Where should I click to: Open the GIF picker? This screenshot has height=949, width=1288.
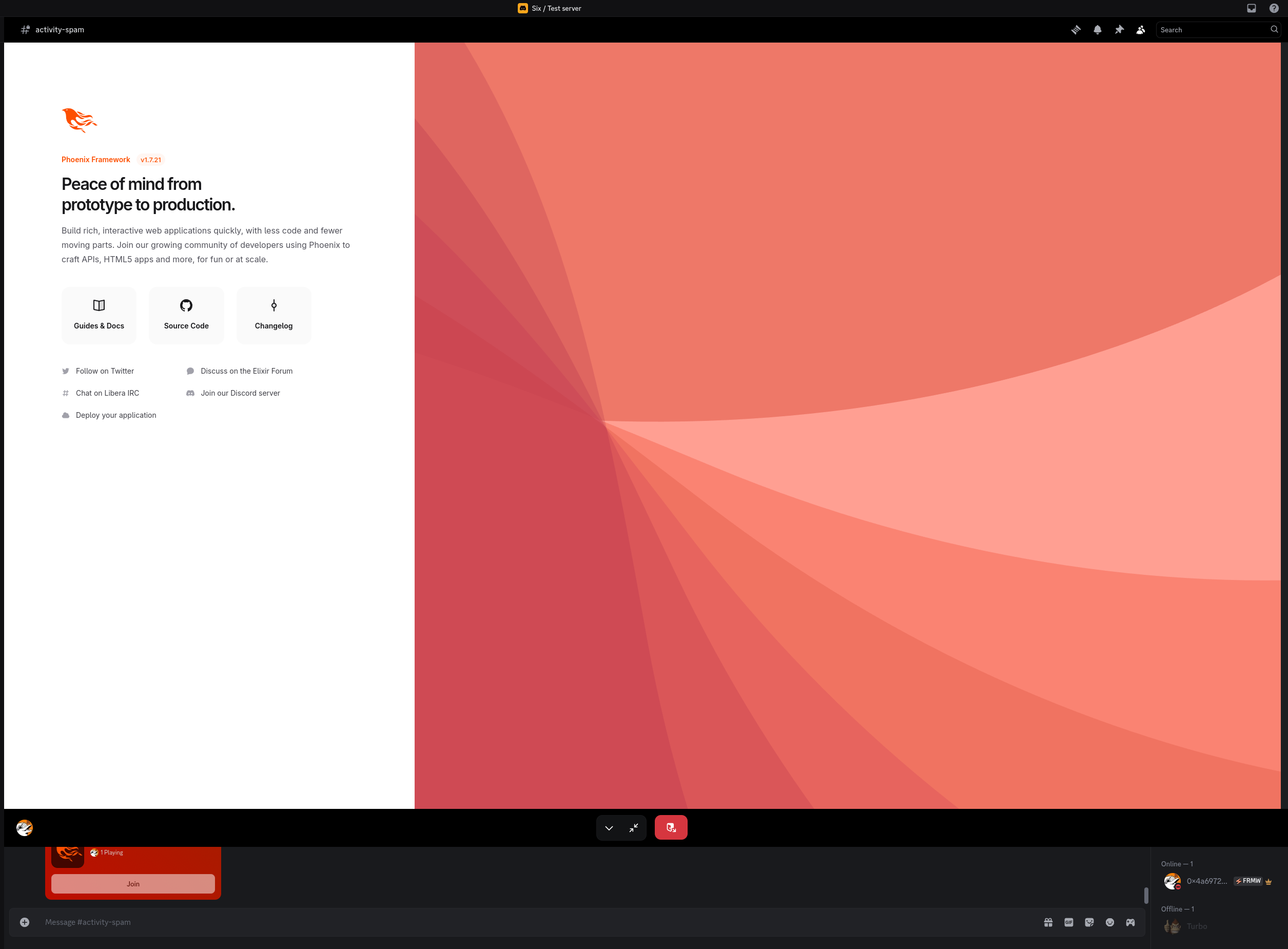pyautogui.click(x=1069, y=923)
